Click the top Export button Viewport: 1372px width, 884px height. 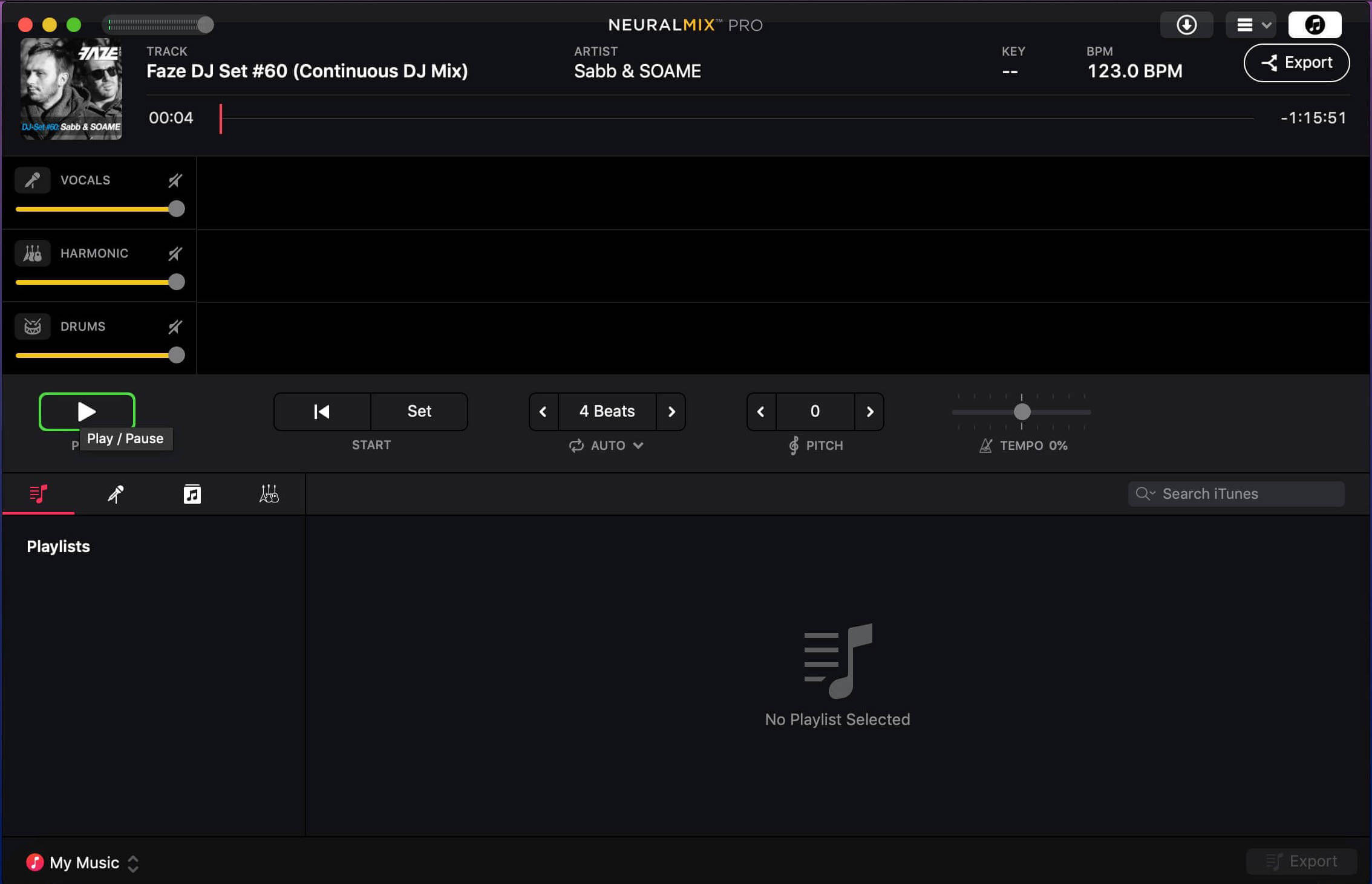pyautogui.click(x=1296, y=63)
